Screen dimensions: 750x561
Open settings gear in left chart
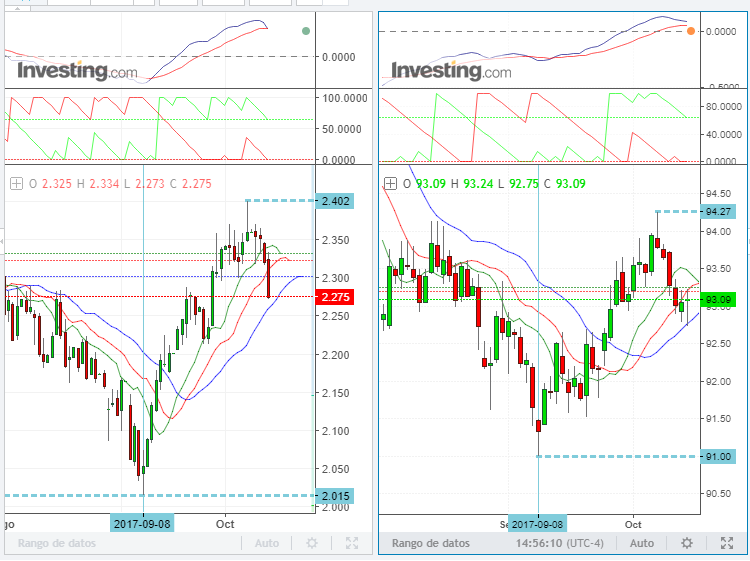click(x=312, y=543)
